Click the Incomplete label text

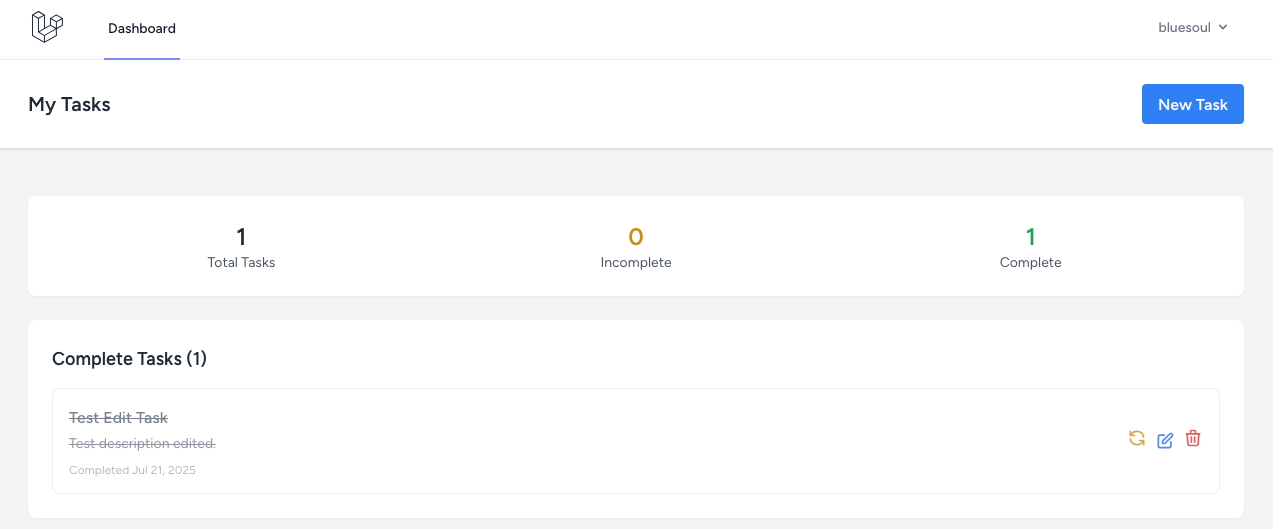[x=636, y=262]
